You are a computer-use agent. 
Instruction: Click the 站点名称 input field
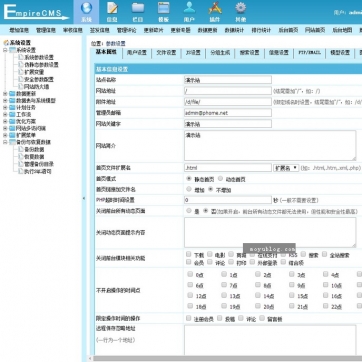coord(228,80)
